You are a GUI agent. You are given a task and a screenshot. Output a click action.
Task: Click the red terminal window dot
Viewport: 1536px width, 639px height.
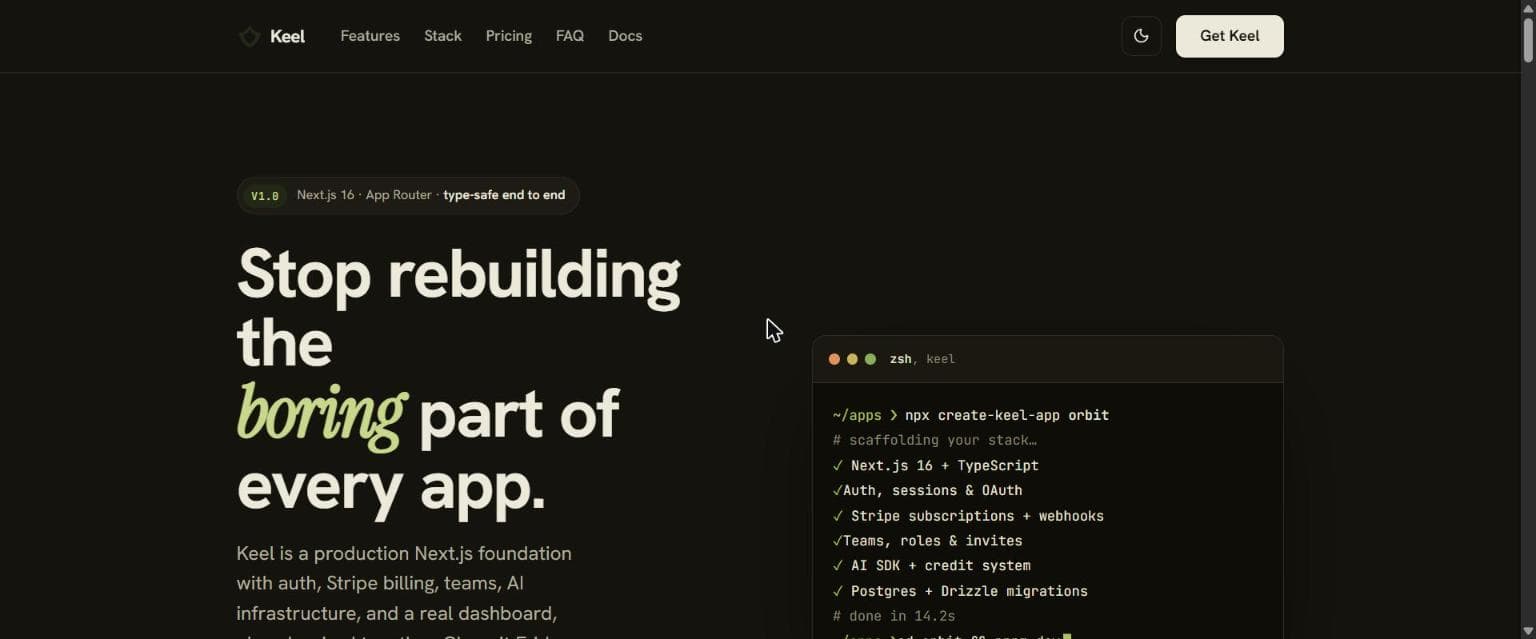click(x=834, y=359)
